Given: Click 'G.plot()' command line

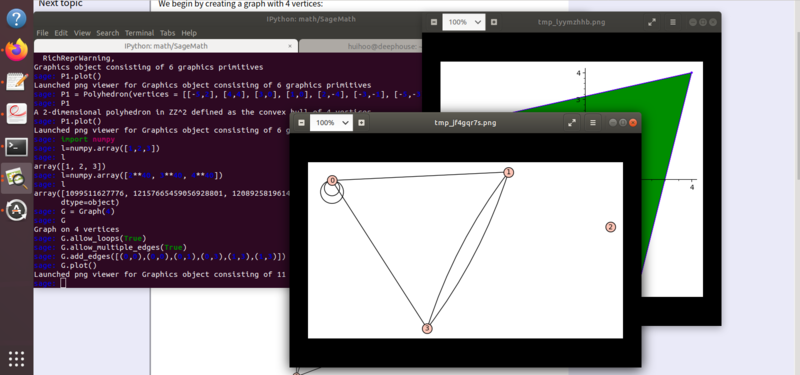Looking at the screenshot, I should coord(78,265).
